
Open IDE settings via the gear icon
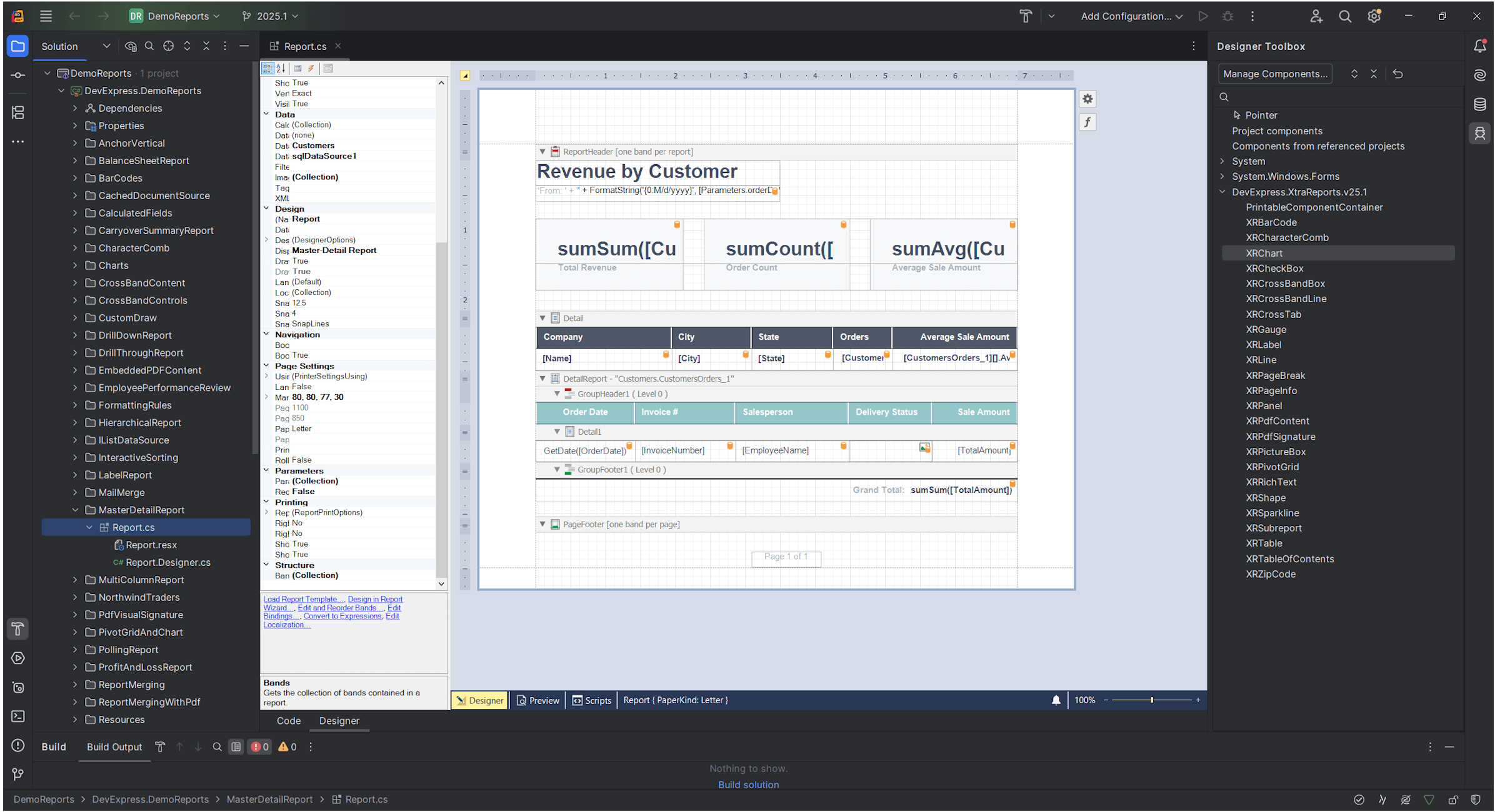click(1374, 16)
